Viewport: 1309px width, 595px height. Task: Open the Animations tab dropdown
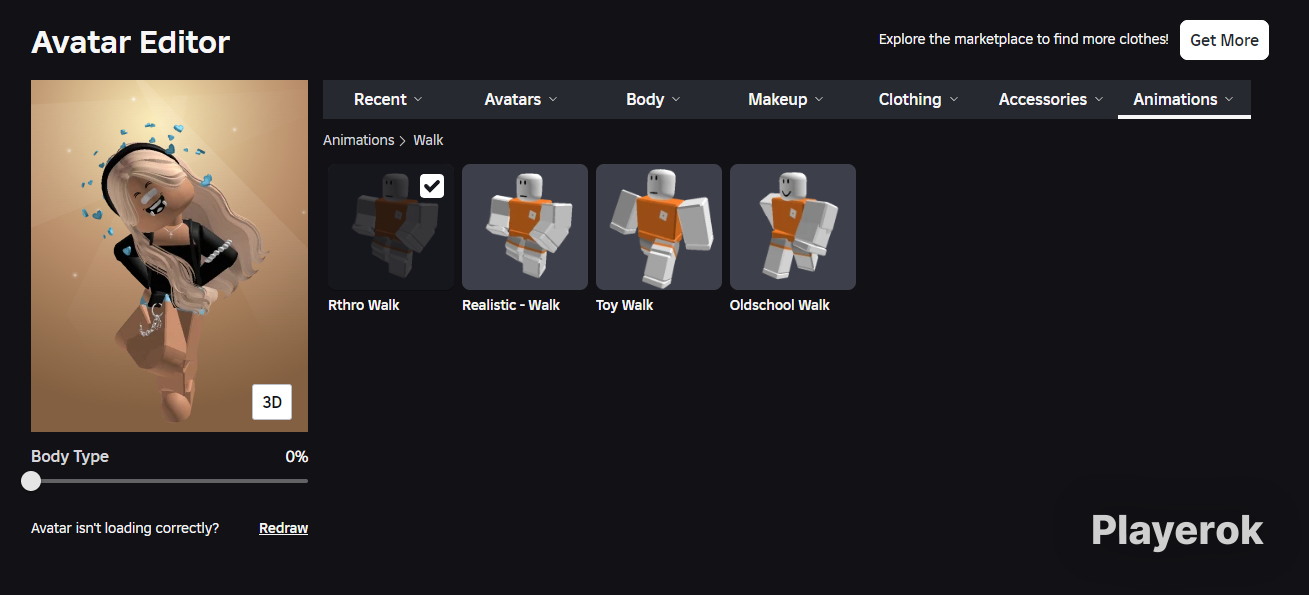tap(1184, 99)
